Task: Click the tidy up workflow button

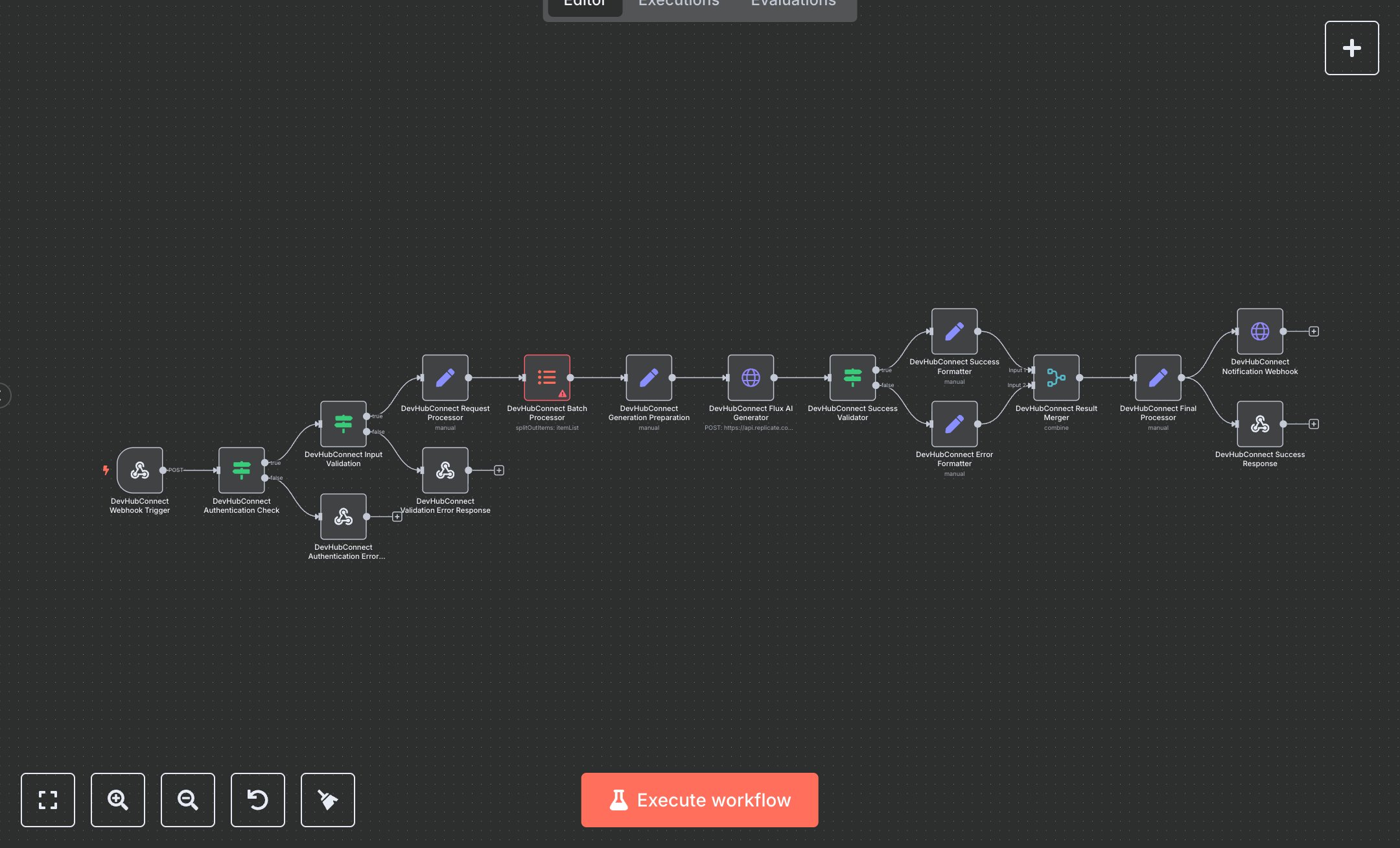Action: click(328, 800)
